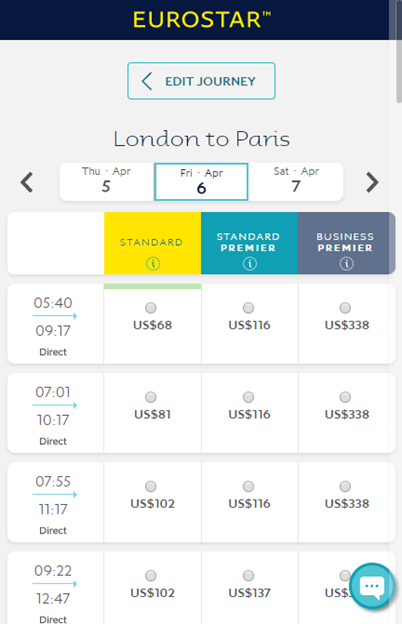Click the Eurostar logo in header
Screen dimensions: 402x624
coord(201,20)
